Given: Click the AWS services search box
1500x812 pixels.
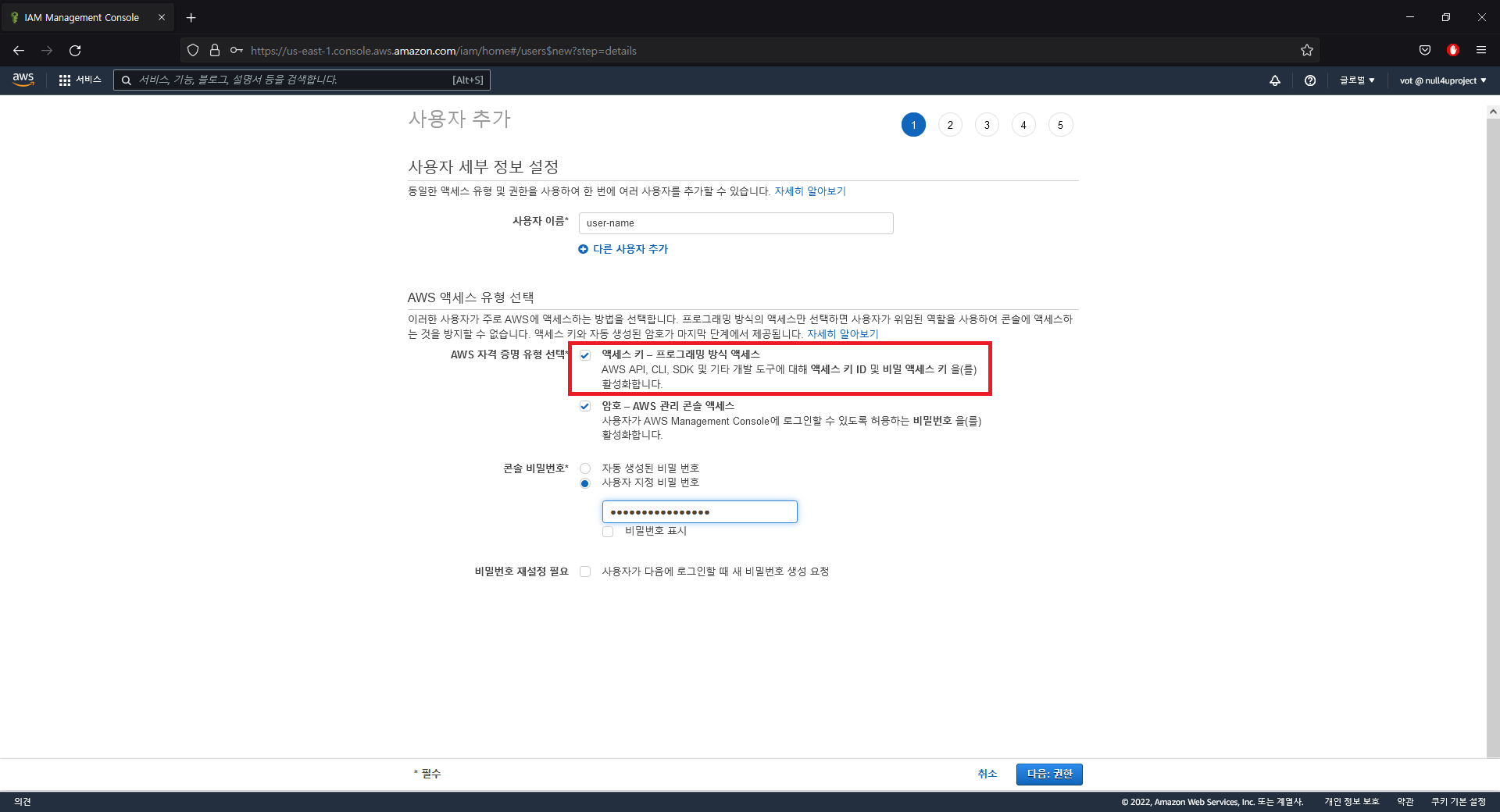Looking at the screenshot, I should coord(302,80).
